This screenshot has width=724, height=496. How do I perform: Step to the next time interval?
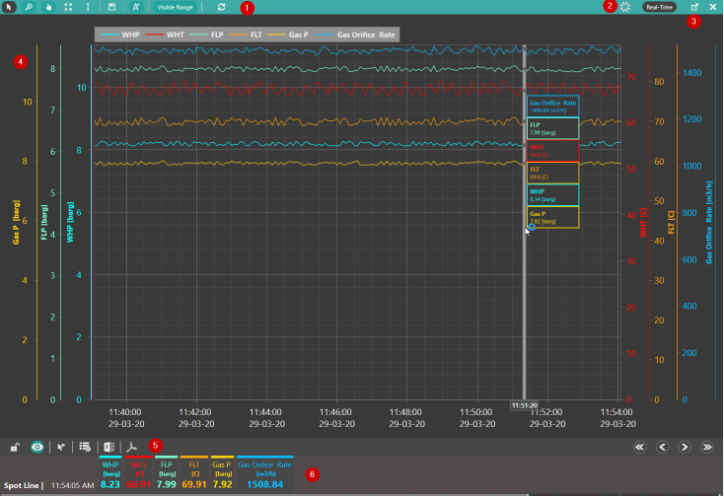[684, 447]
